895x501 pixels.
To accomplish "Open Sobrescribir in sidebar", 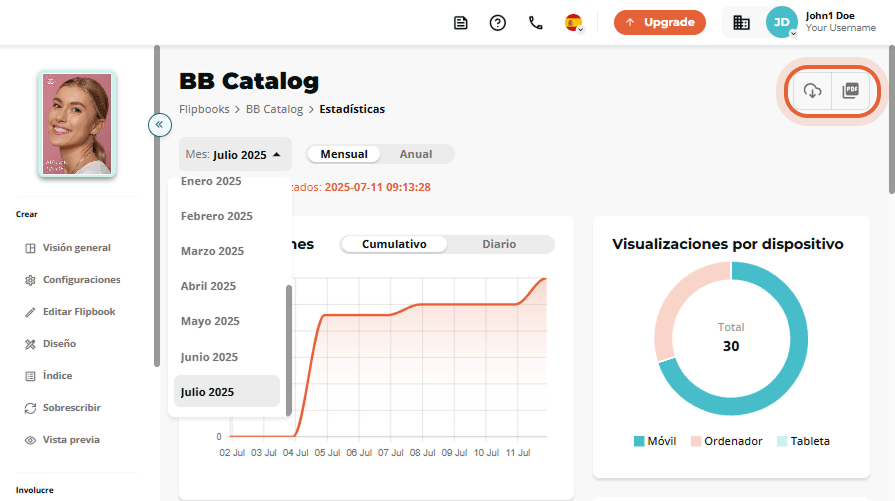I will pos(71,407).
